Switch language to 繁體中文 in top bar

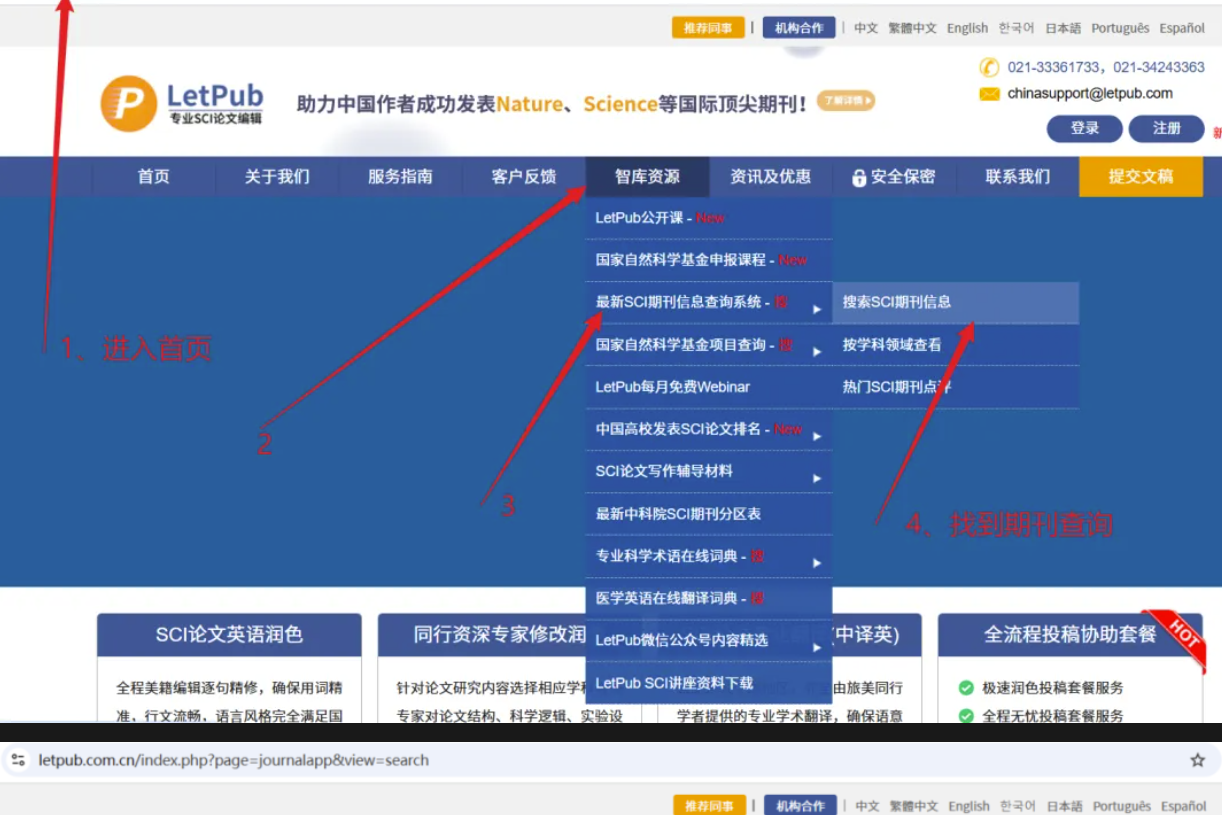click(913, 28)
